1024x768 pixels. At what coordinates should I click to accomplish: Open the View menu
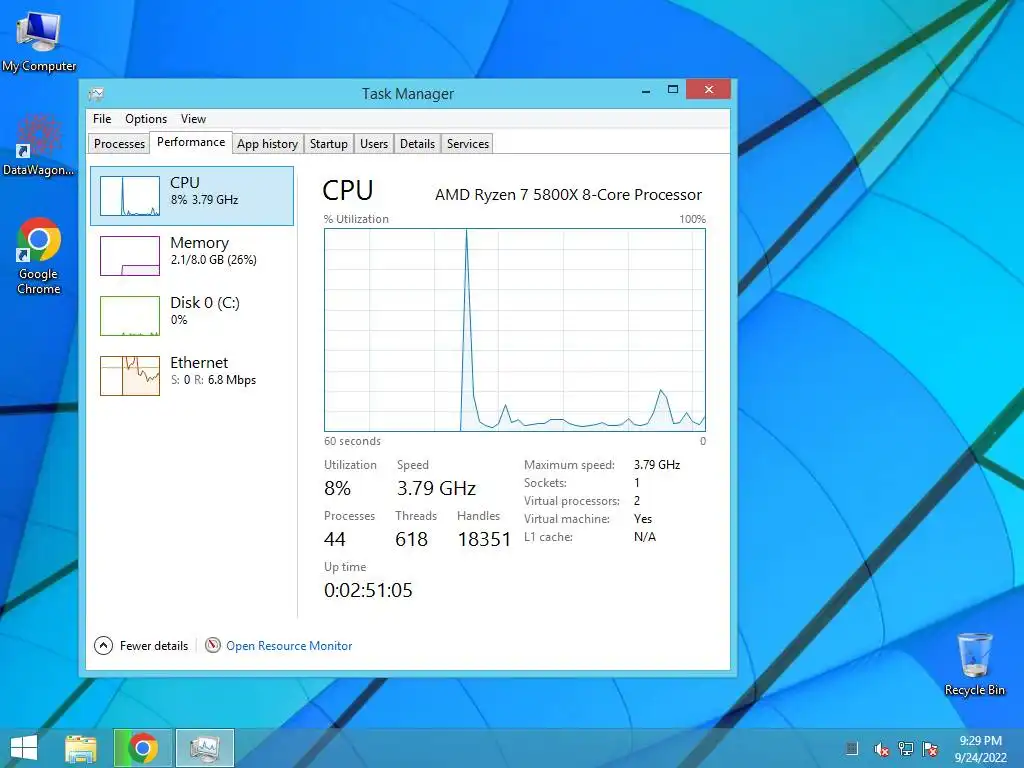pos(193,119)
